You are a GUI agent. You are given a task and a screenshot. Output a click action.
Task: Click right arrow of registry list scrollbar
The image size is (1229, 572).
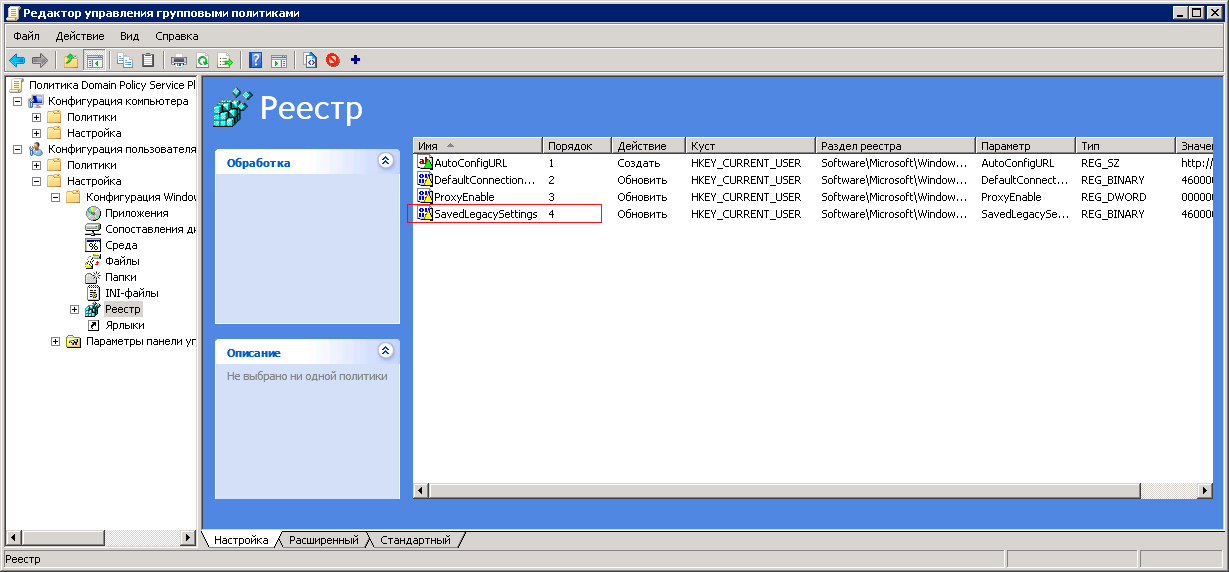[1206, 490]
